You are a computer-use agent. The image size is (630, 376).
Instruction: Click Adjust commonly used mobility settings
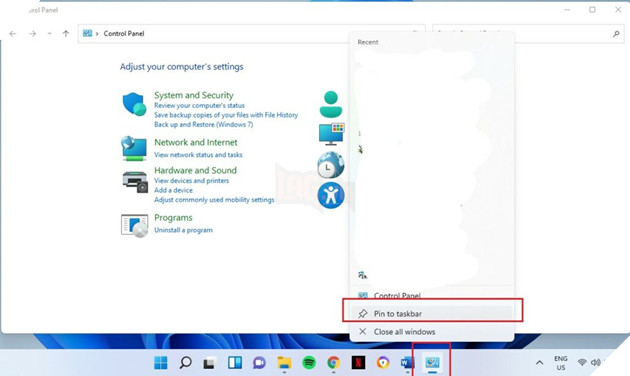click(214, 200)
